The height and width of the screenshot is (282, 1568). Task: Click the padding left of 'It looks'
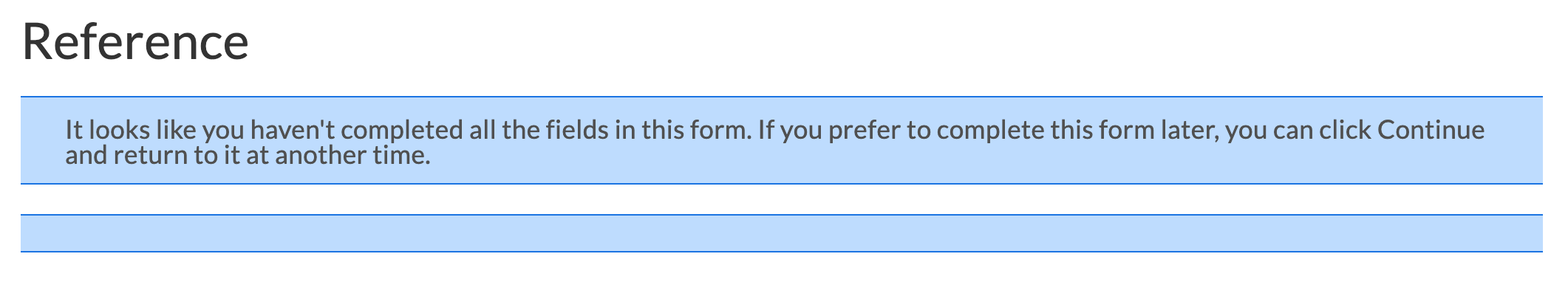tap(43, 140)
